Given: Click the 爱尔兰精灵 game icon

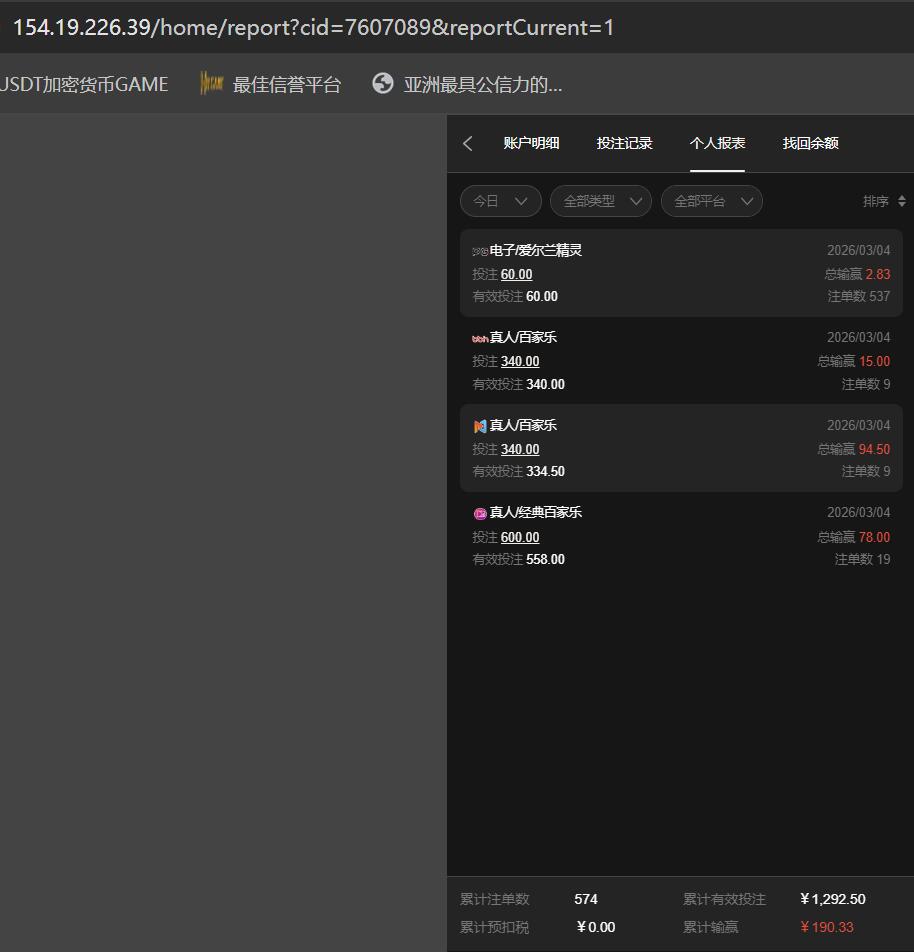Looking at the screenshot, I should click(478, 250).
